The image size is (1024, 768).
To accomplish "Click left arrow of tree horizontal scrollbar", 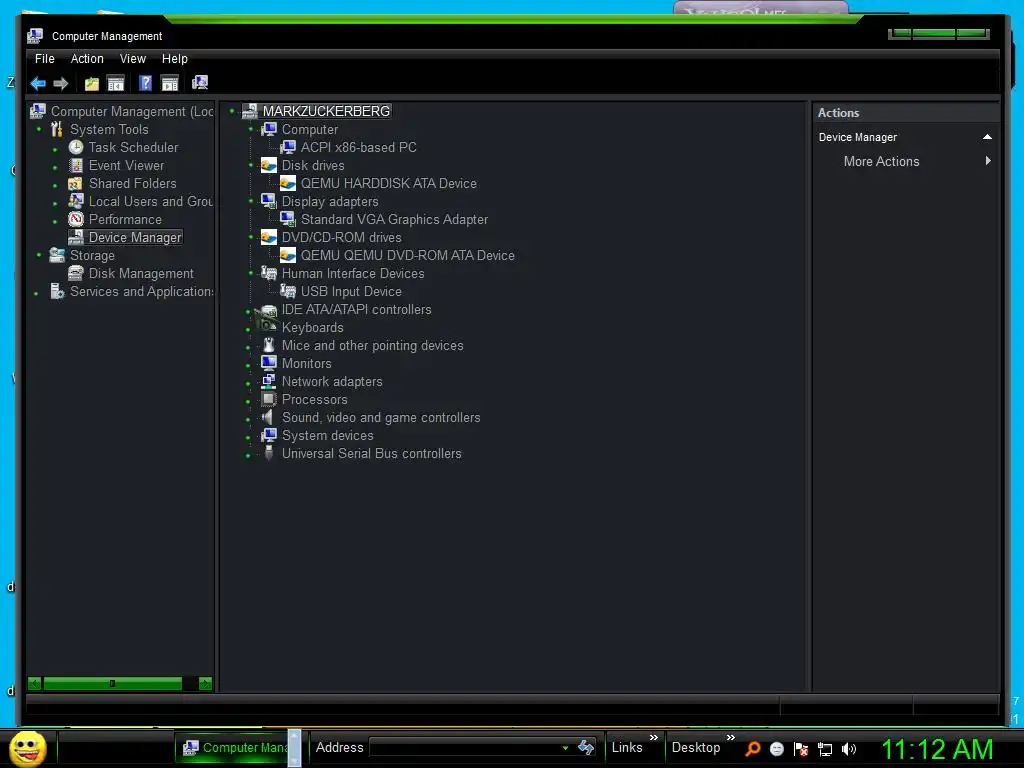I will (x=35, y=684).
